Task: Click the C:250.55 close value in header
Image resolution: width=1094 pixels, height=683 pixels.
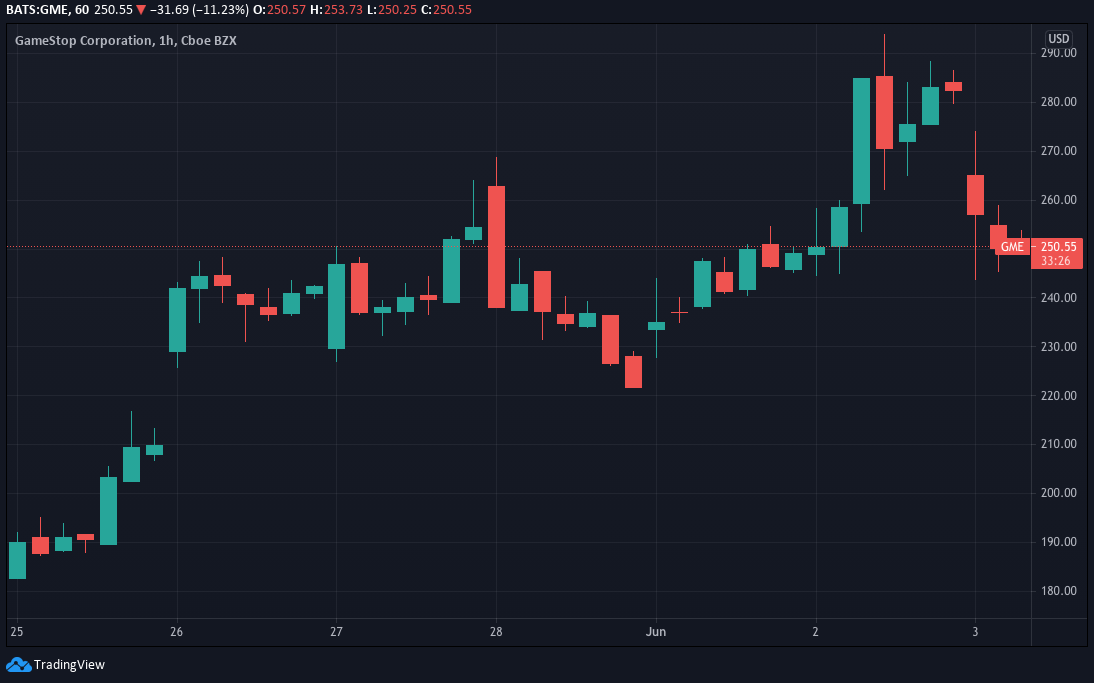Action: (x=447, y=10)
